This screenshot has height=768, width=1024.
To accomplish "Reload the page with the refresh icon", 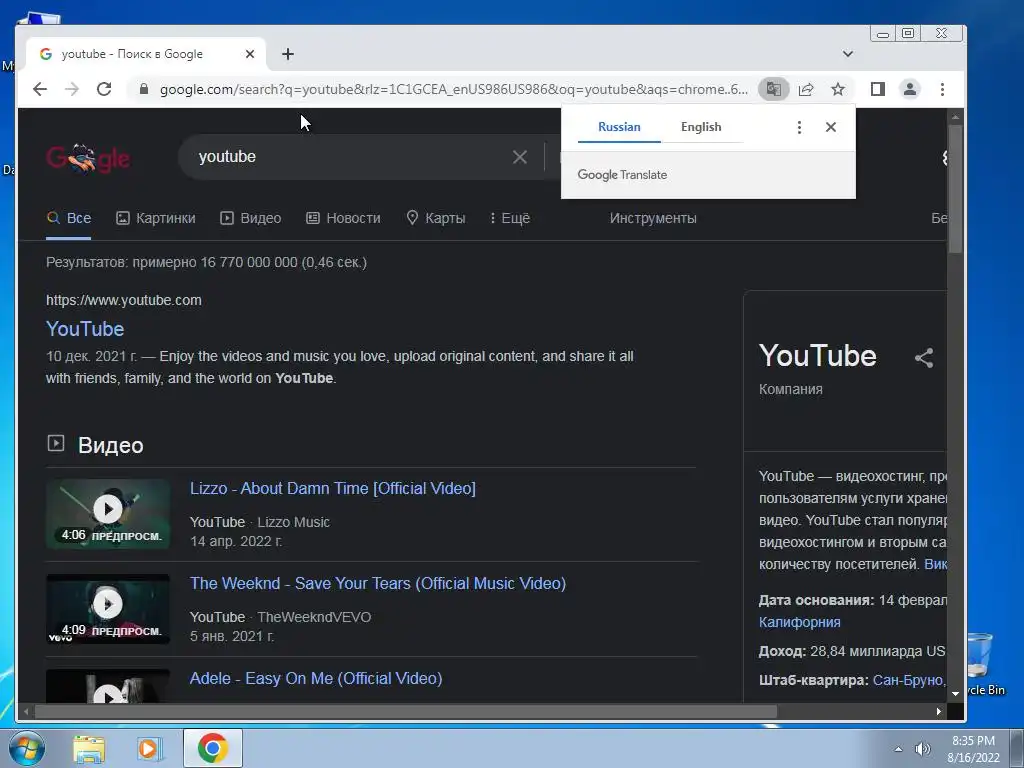I will [104, 89].
